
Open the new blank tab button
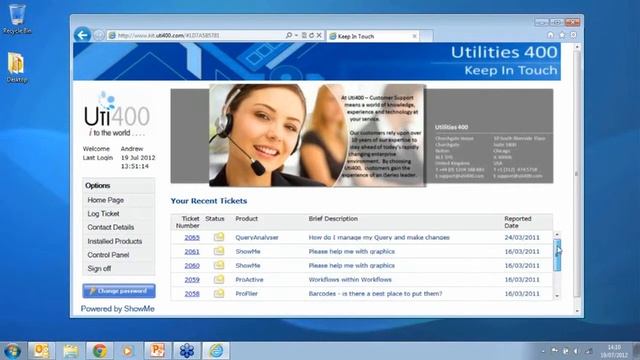pos(426,36)
